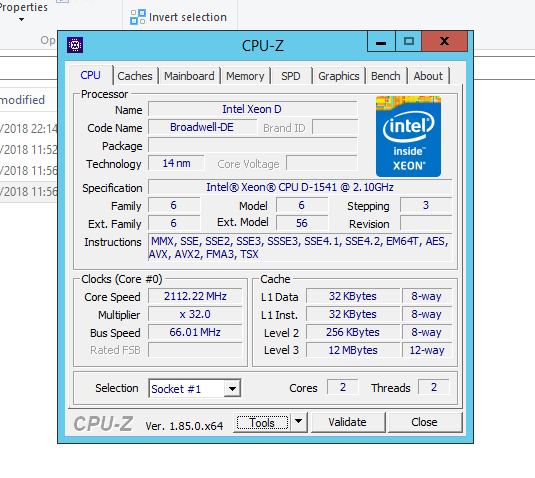Maximize the CPU-Z window
The height and width of the screenshot is (478, 535).
pos(408,42)
